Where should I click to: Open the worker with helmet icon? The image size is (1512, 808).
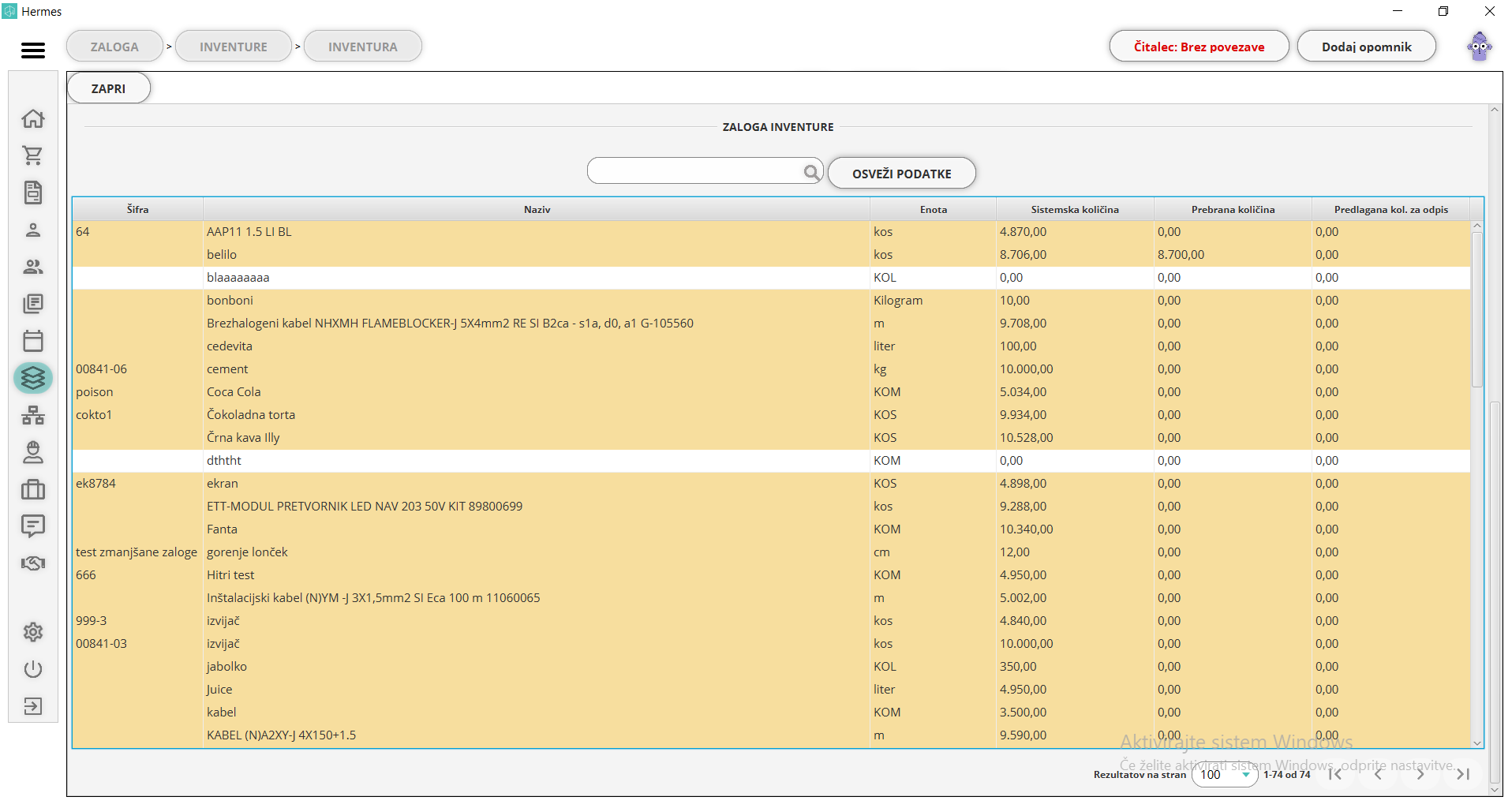(x=33, y=452)
